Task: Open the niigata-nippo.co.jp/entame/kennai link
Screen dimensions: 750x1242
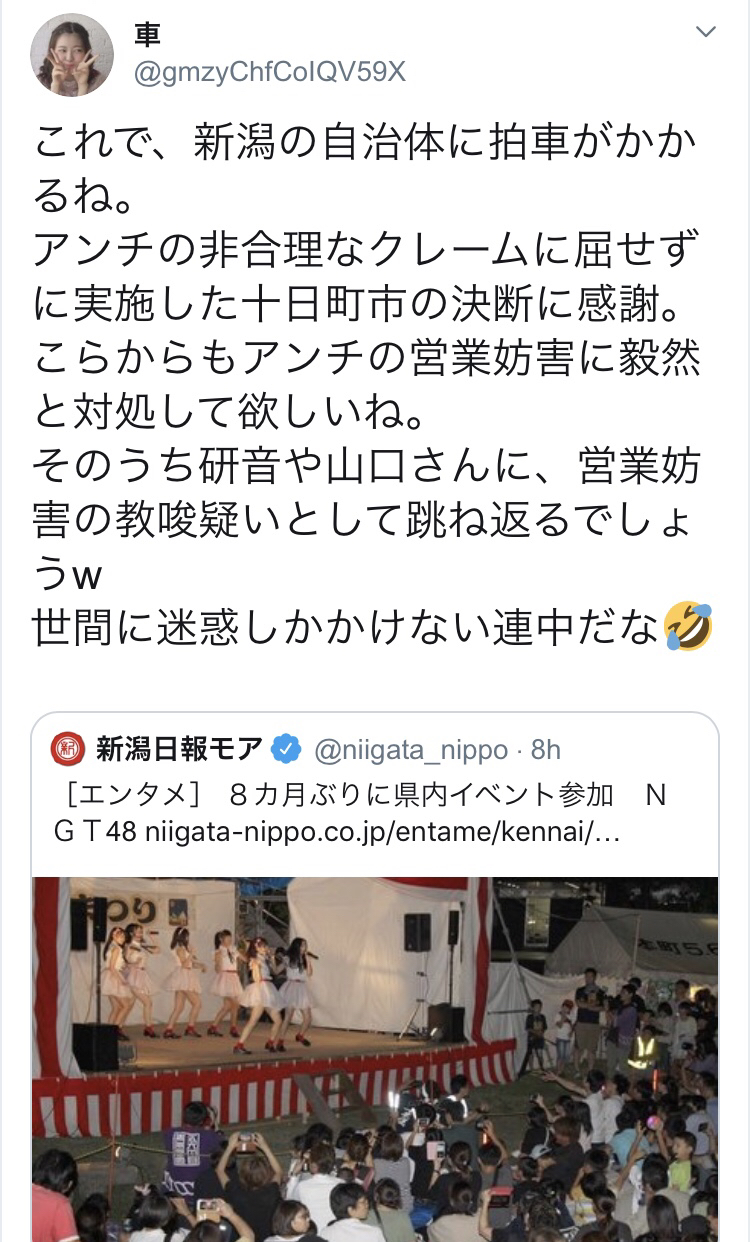Action: pos(385,832)
